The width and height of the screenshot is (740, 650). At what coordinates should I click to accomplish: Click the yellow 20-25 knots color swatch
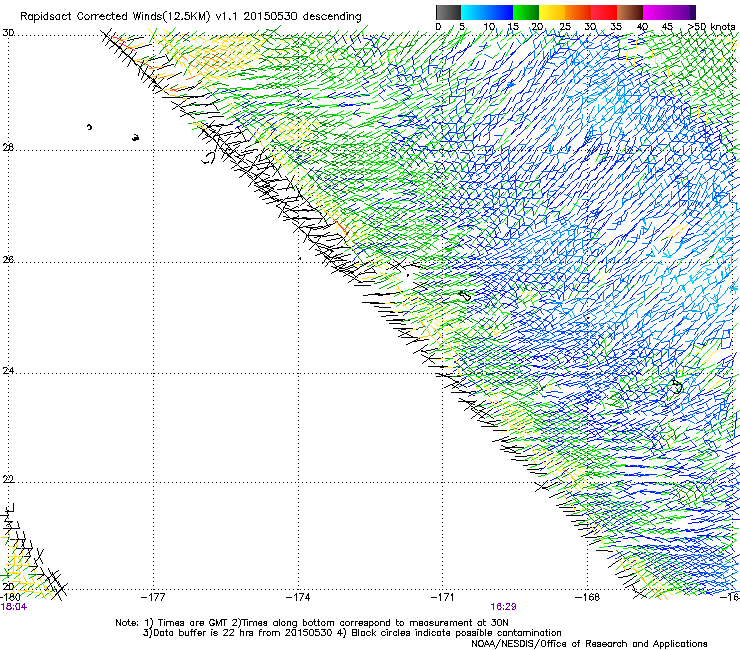pos(552,12)
